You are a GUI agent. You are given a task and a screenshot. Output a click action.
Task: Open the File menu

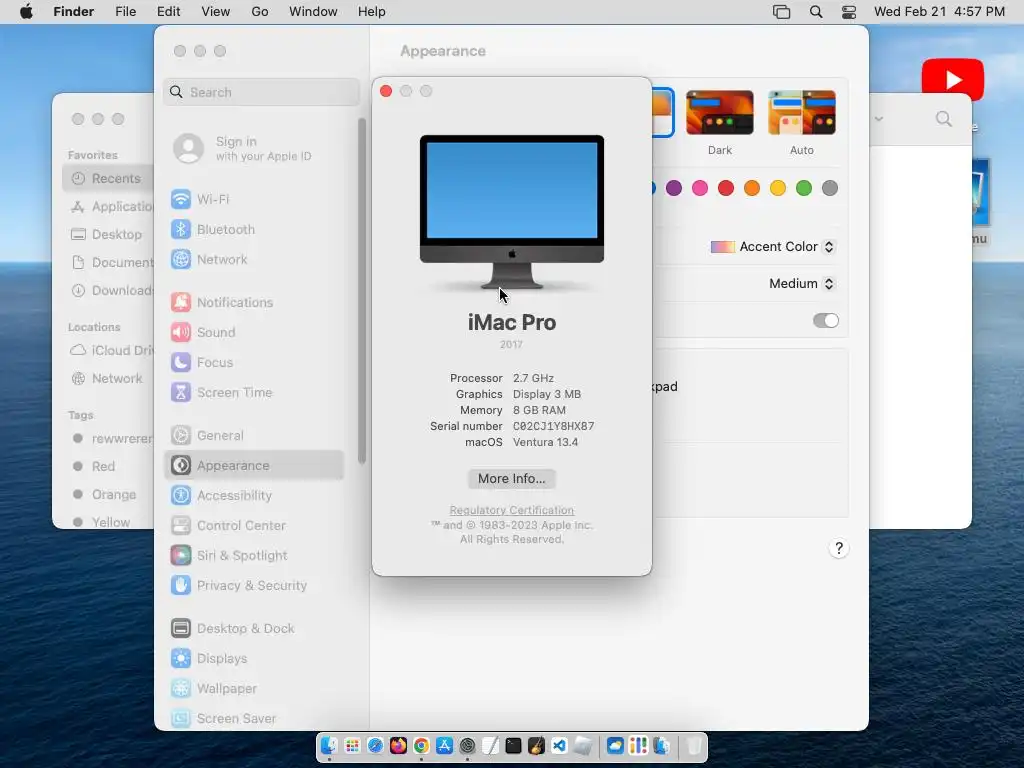point(125,12)
